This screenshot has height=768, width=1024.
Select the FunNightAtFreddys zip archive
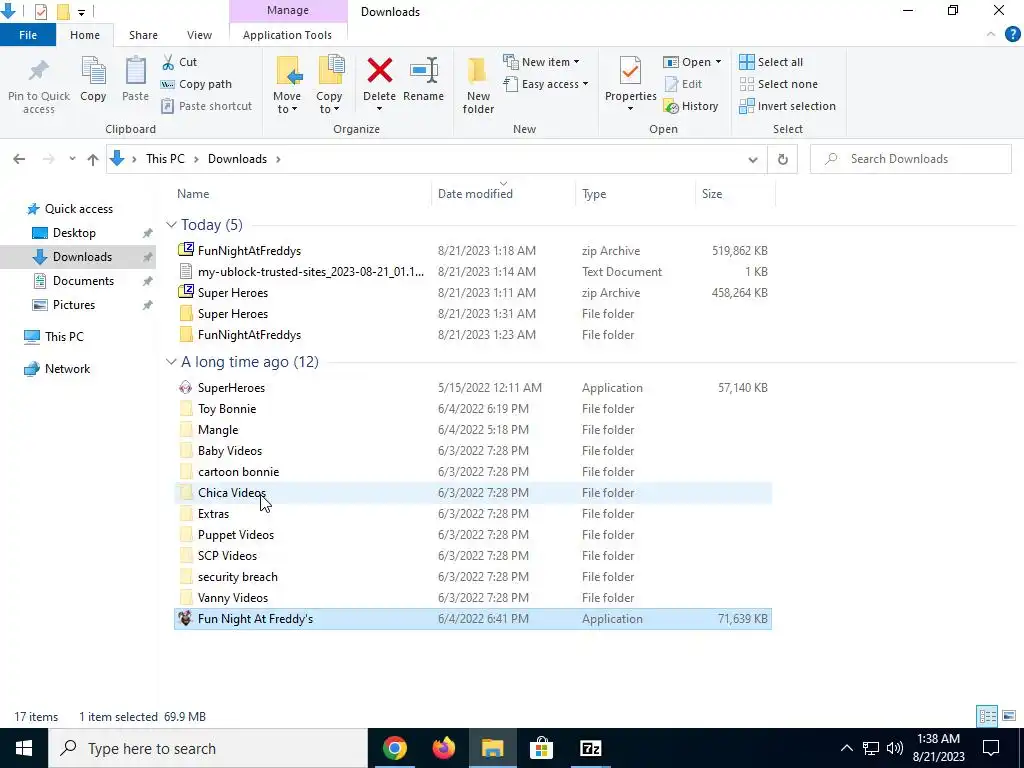point(473,251)
